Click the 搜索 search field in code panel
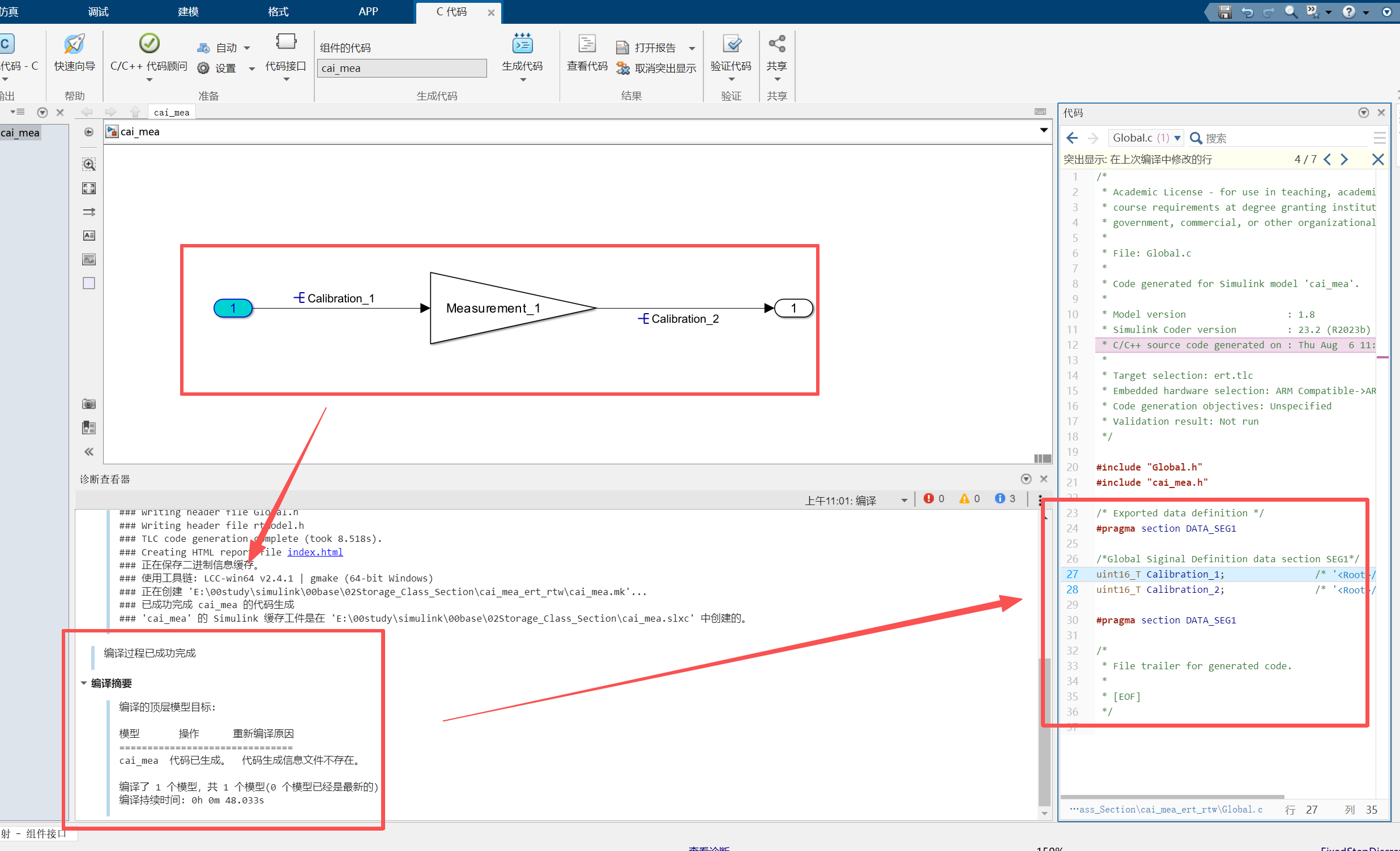 click(1277, 138)
